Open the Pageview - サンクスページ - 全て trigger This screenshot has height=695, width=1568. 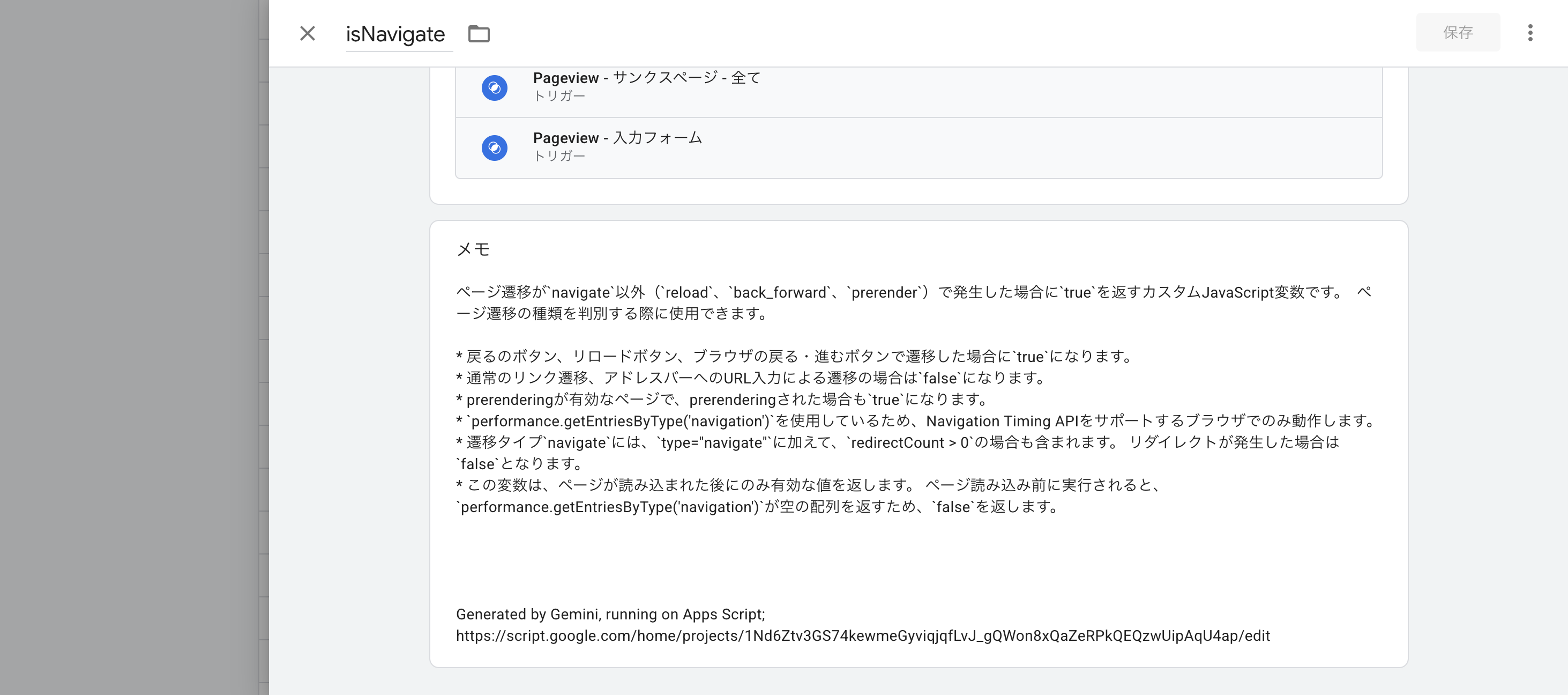point(646,78)
